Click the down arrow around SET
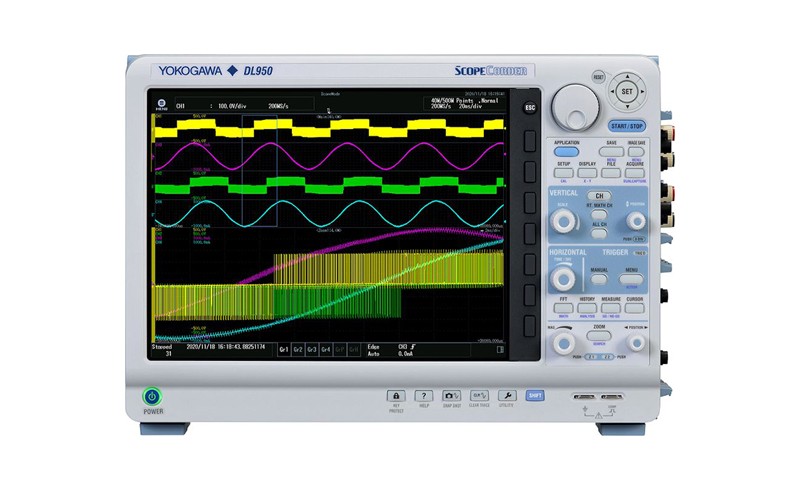This screenshot has height=500, width=800. click(x=628, y=107)
